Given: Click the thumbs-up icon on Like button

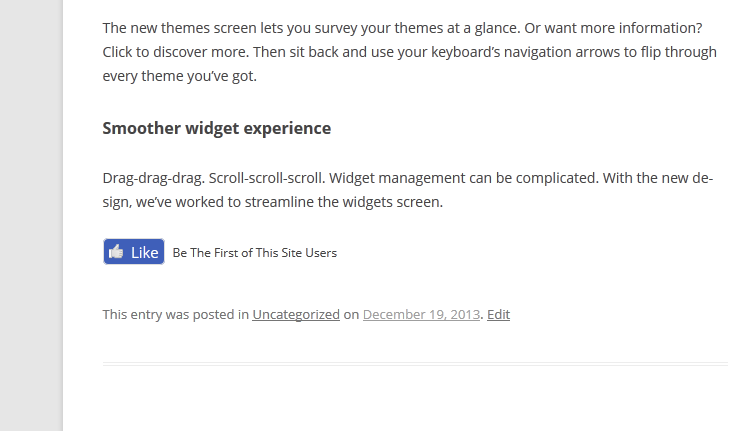Looking at the screenshot, I should coord(116,252).
